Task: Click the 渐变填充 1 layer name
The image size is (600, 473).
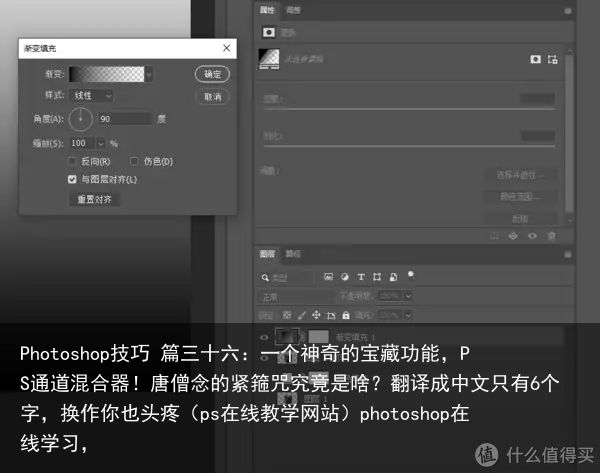Action: [355, 337]
